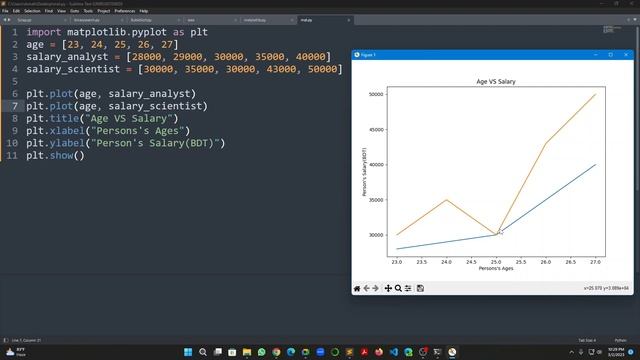Open the Windows Start menu
Screen dimensions: 640x360
(188, 352)
